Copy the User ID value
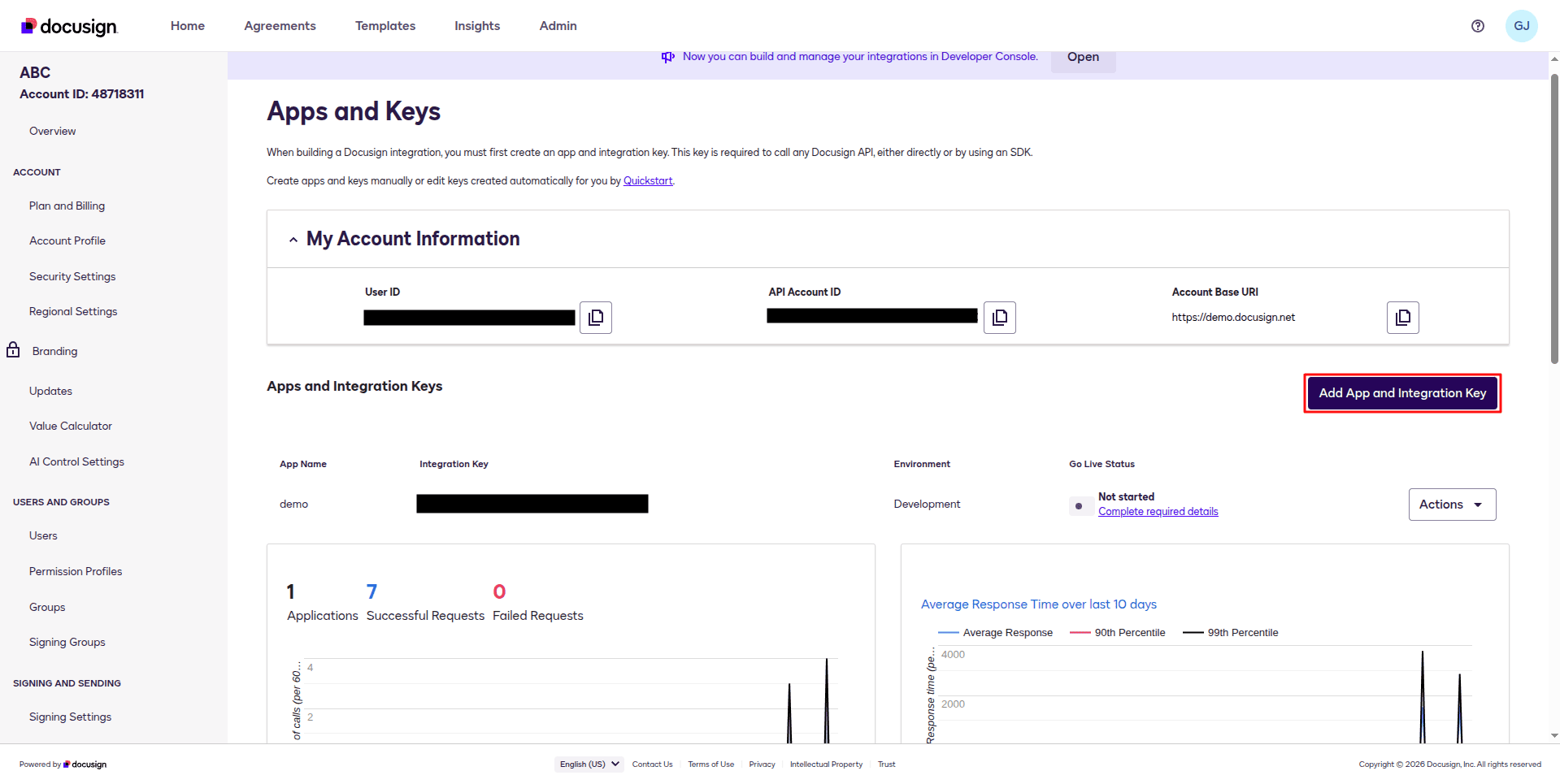This screenshot has height=784, width=1560. (x=596, y=318)
